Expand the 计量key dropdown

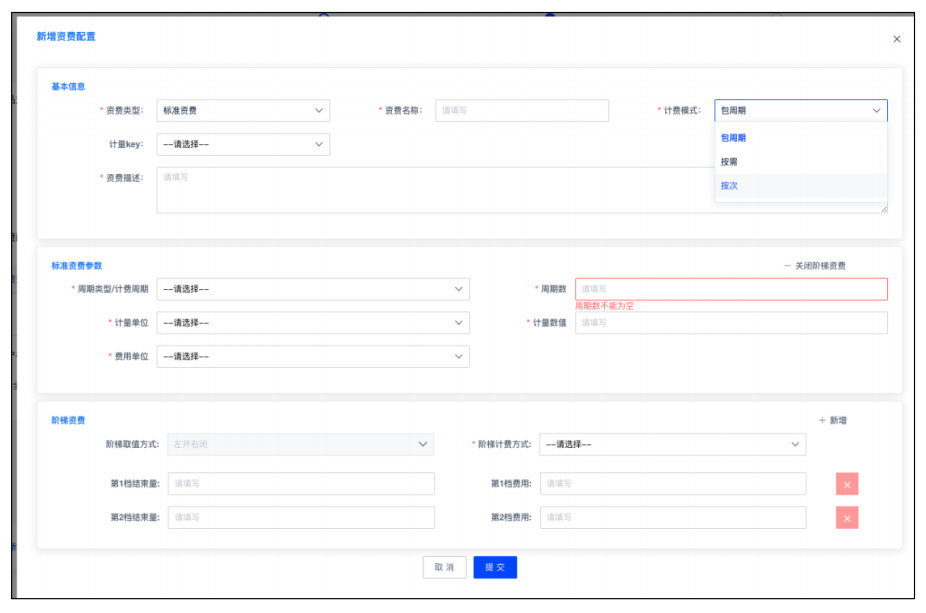(x=243, y=144)
